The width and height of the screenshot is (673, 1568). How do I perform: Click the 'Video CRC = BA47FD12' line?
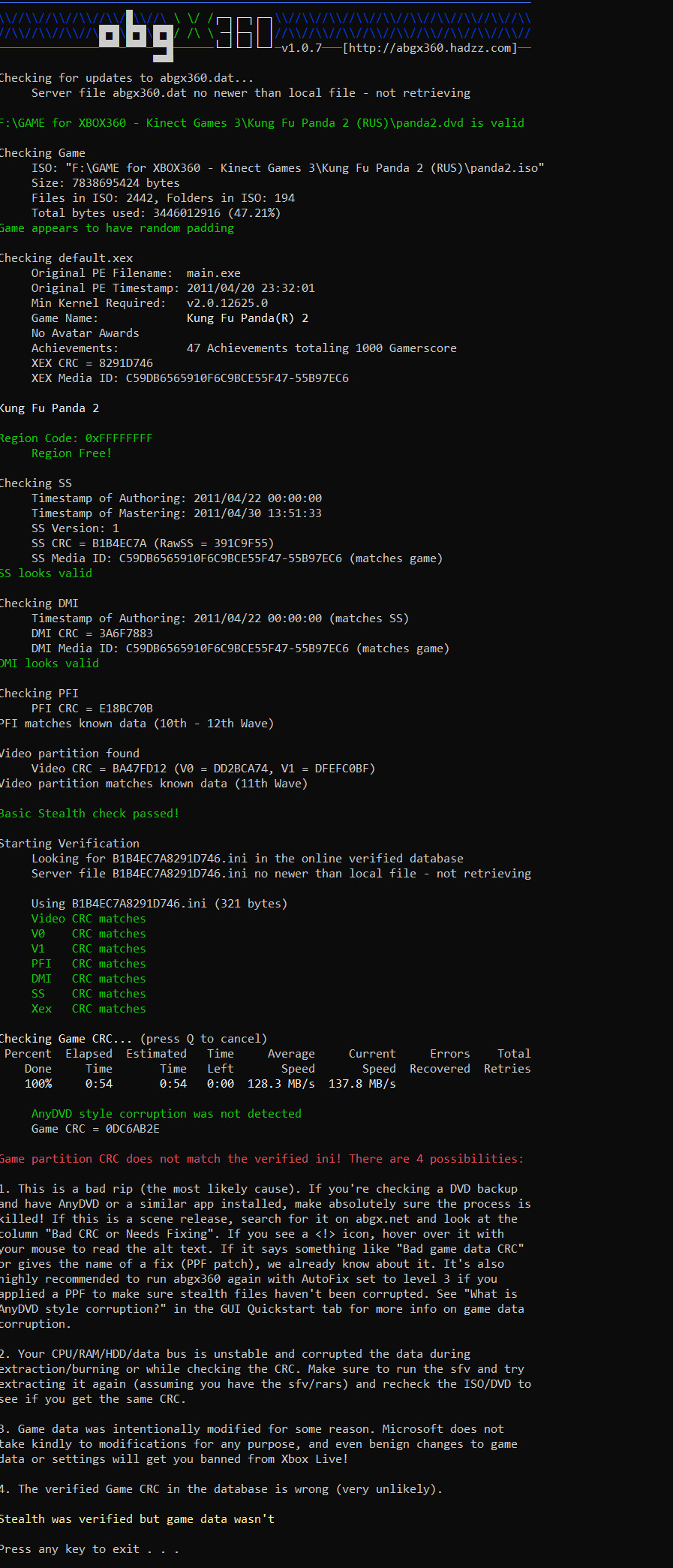click(x=203, y=769)
